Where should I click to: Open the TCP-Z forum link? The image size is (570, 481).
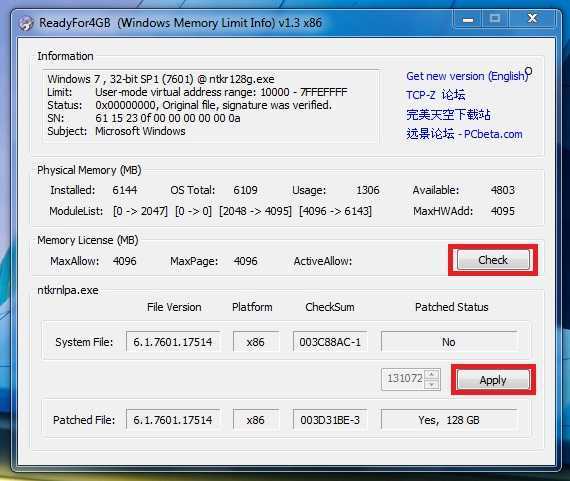coord(435,95)
